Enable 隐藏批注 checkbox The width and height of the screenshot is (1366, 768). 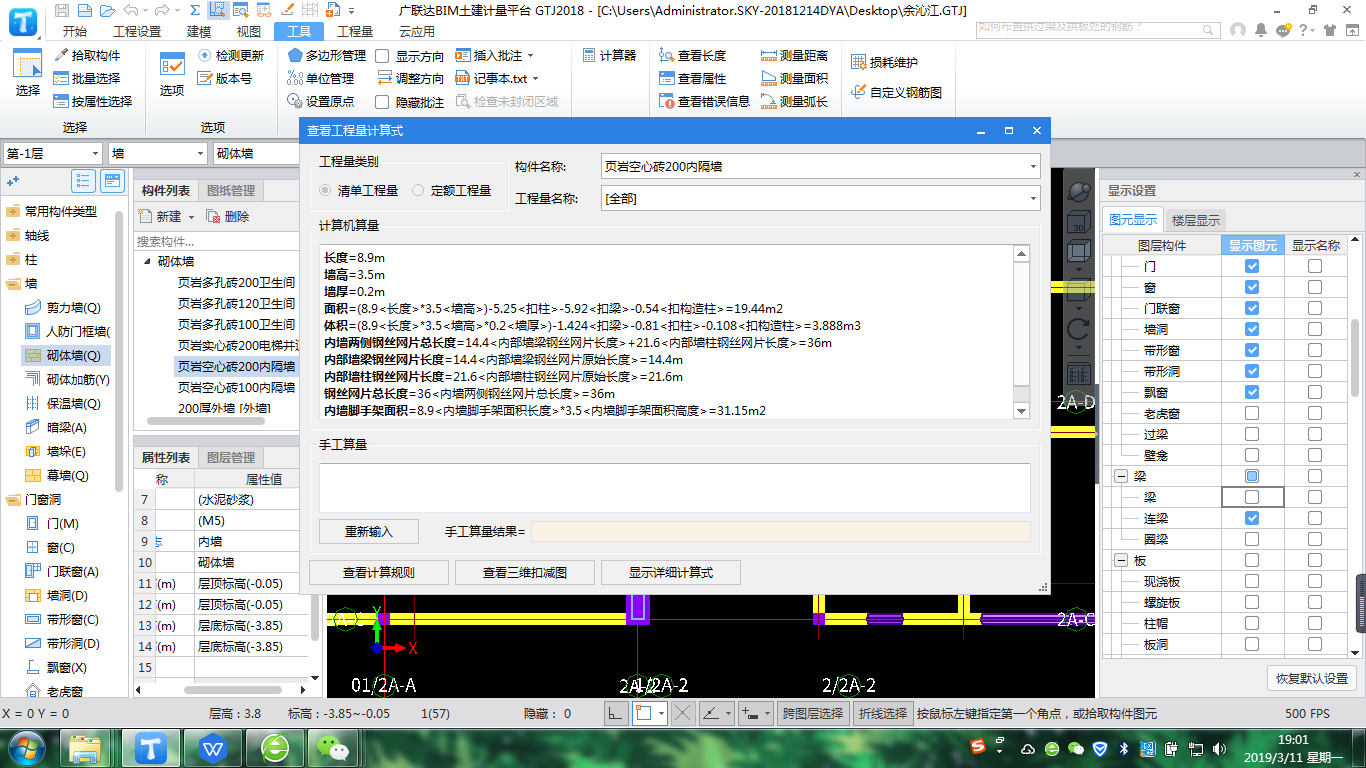pos(382,101)
